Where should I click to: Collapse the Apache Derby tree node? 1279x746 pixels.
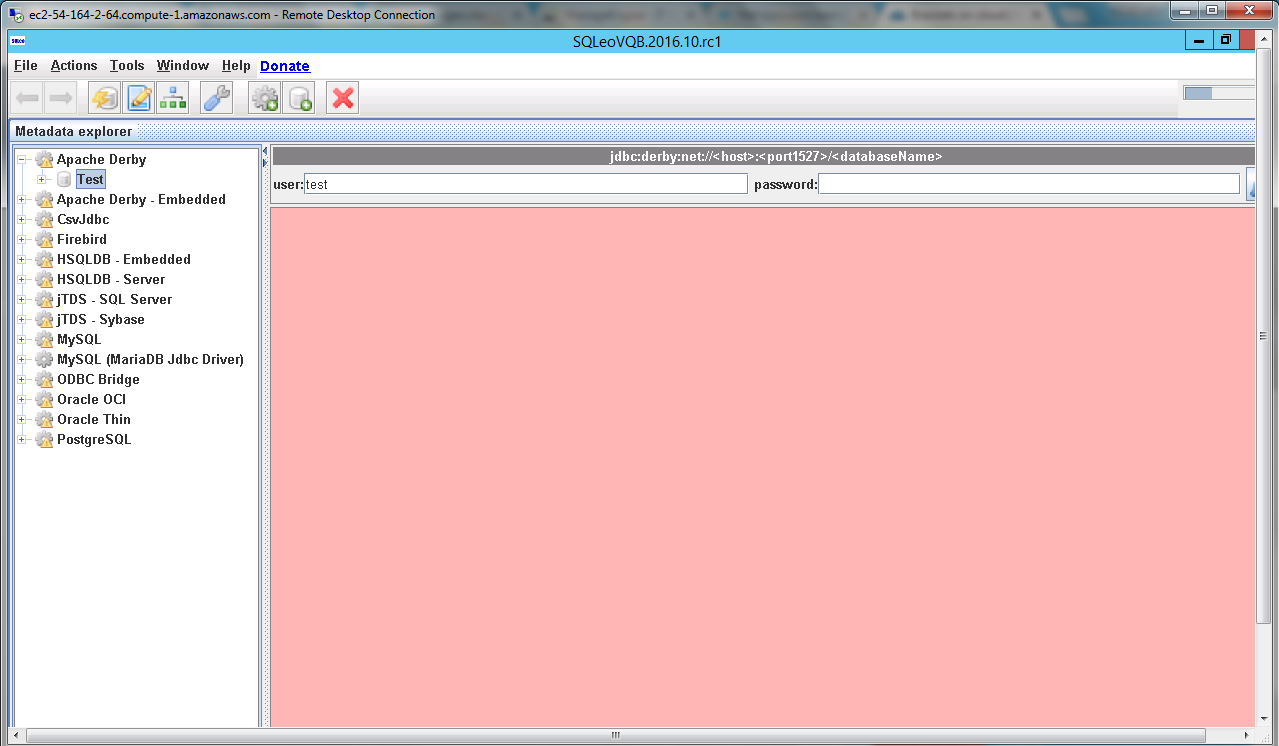coord(21,160)
